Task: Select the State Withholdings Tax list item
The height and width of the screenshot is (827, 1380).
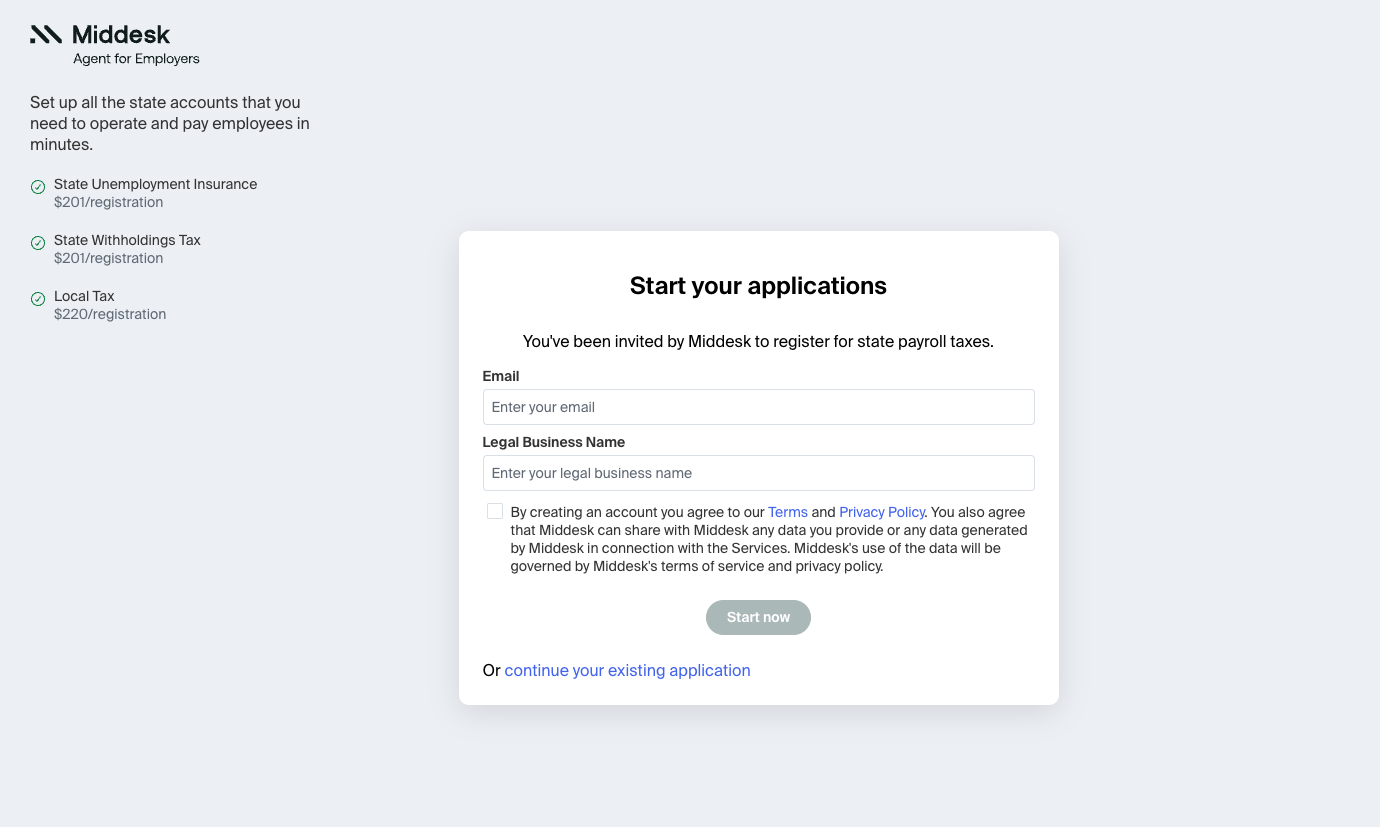Action: pos(127,240)
